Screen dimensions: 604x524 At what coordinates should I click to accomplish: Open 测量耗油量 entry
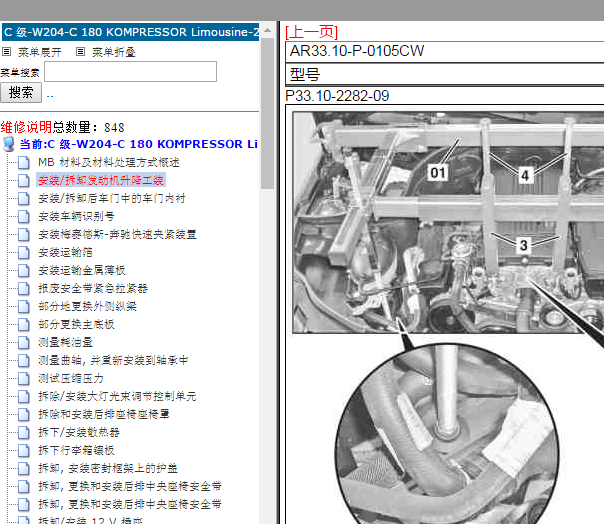coord(65,343)
